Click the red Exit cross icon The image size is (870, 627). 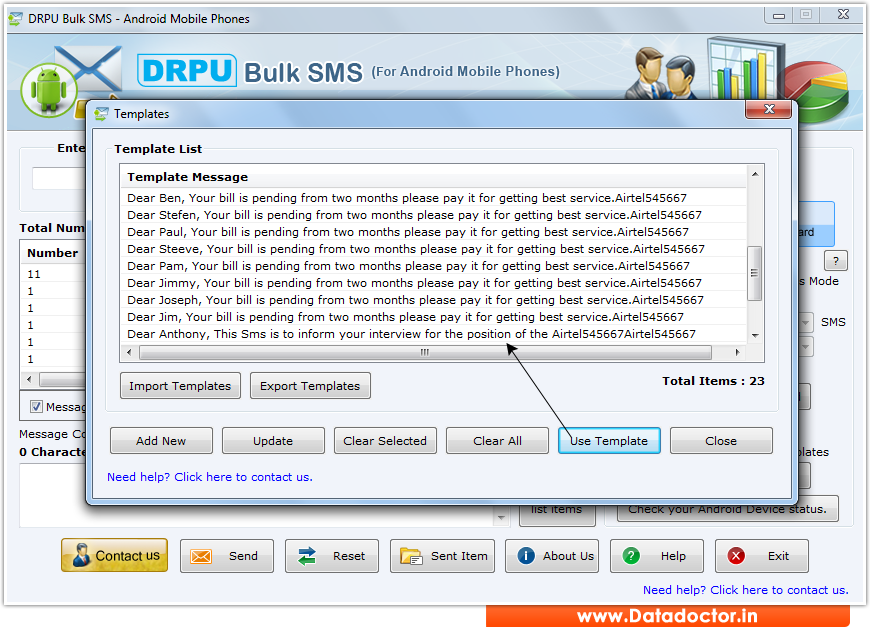(736, 555)
